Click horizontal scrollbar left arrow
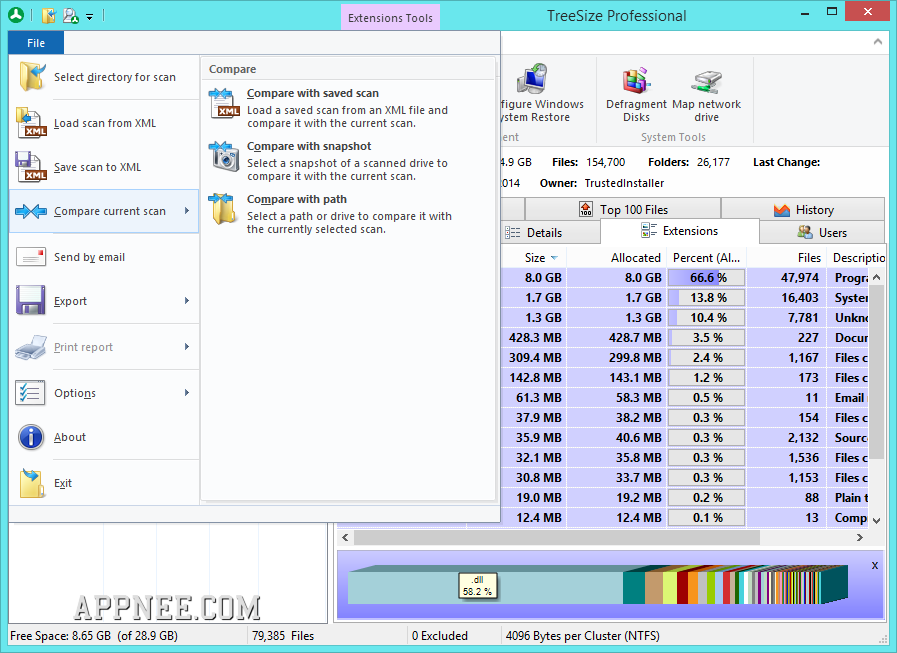Image resolution: width=897 pixels, height=653 pixels. (x=345, y=537)
